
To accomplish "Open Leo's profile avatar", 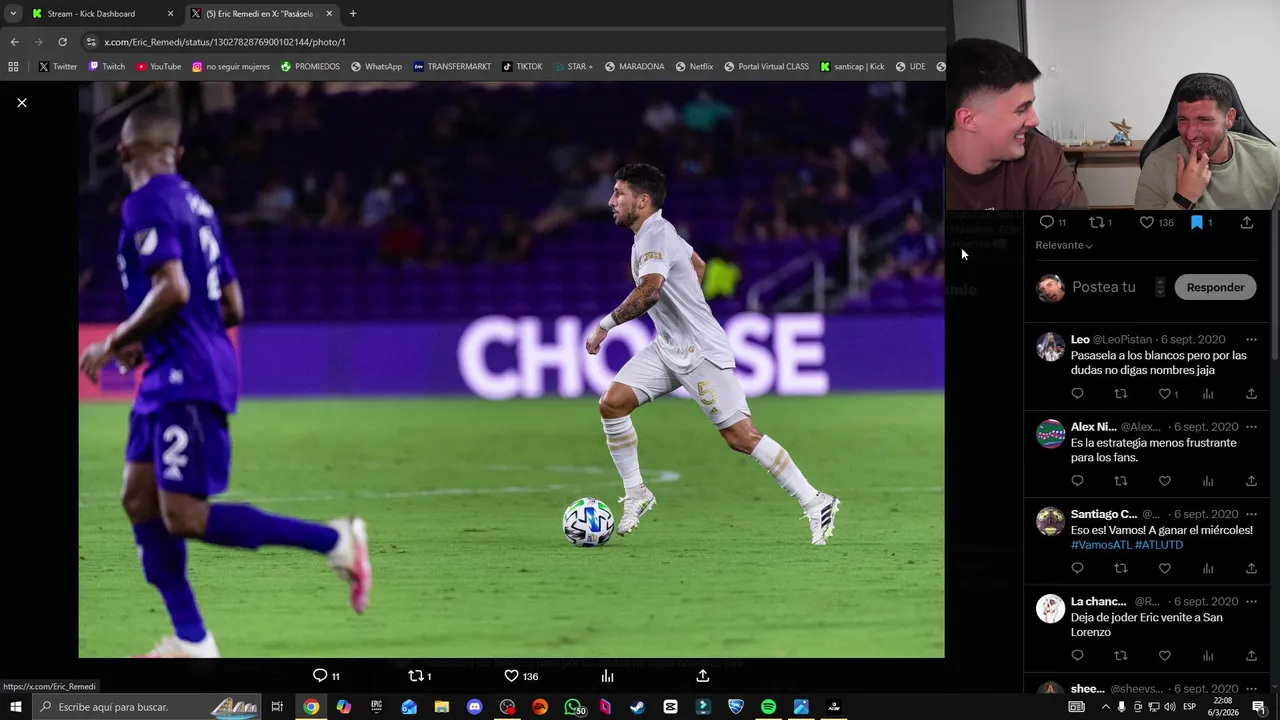I will [x=1050, y=347].
